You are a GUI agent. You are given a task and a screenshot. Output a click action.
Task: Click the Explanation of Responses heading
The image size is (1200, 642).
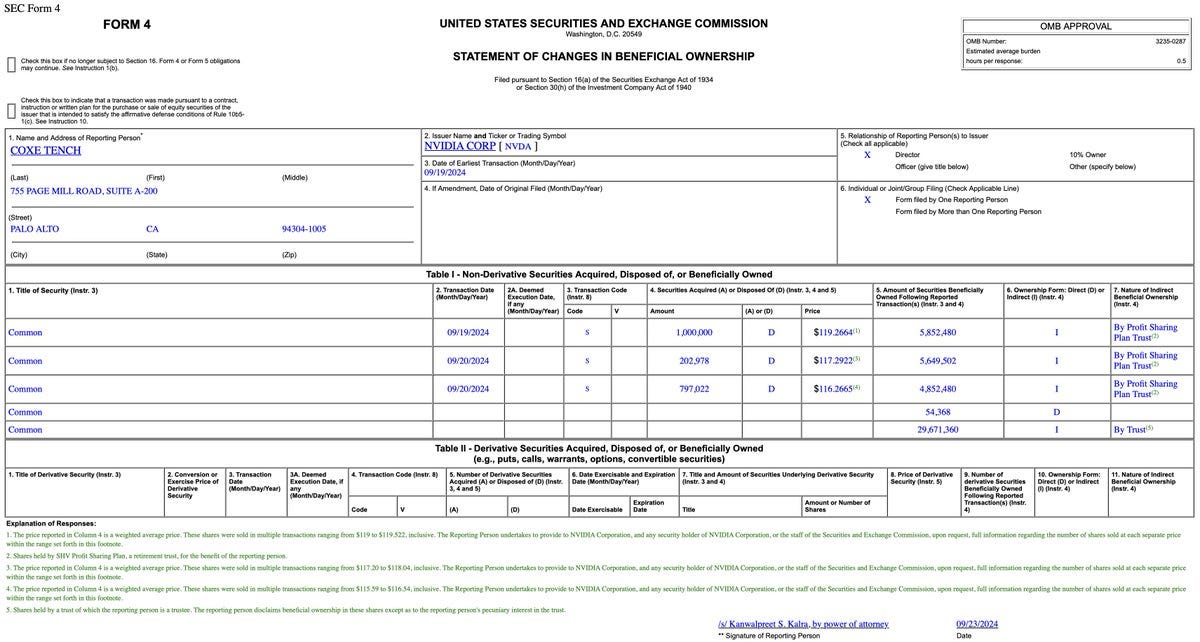[51, 523]
